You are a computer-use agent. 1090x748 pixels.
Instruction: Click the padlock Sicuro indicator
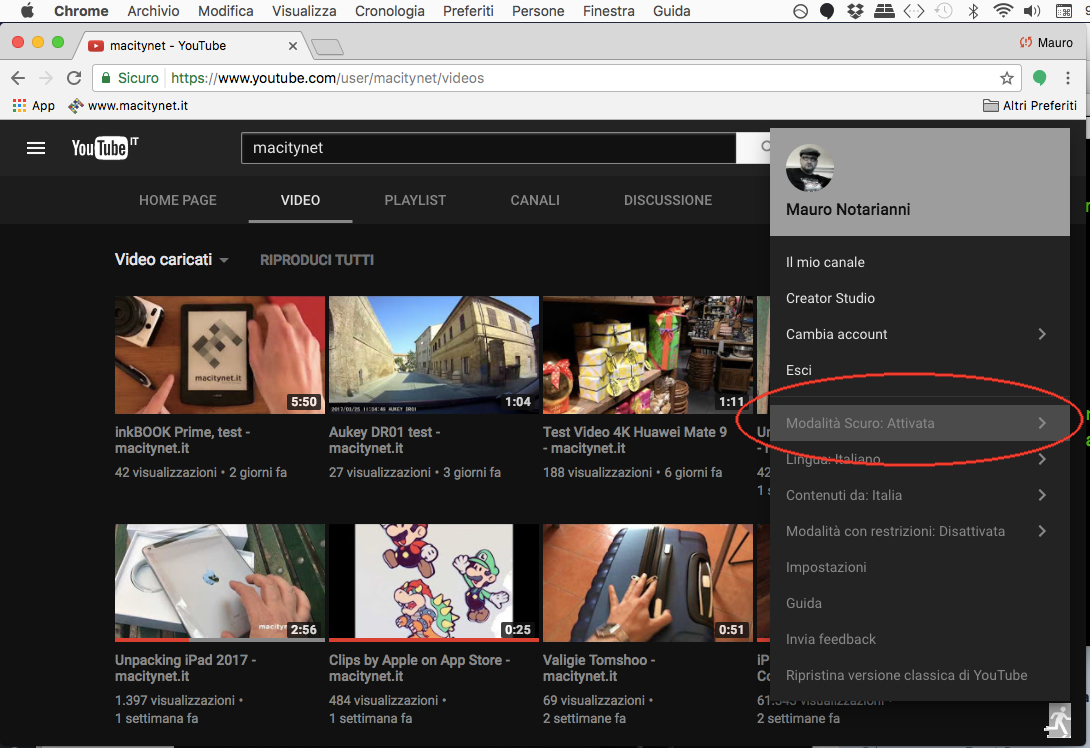coord(130,78)
